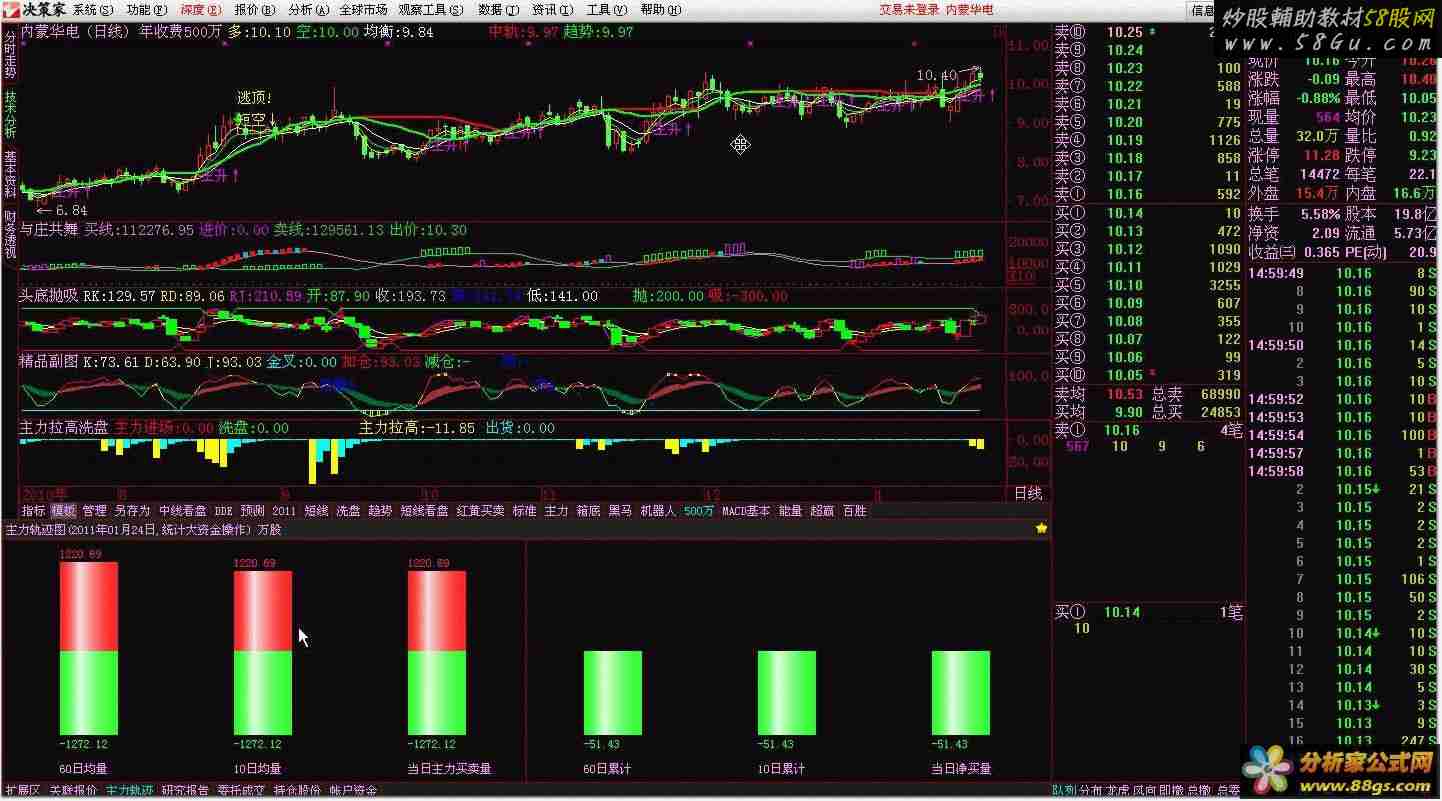
Task: Switch to 研究报告 bottom tab
Action: (185, 791)
